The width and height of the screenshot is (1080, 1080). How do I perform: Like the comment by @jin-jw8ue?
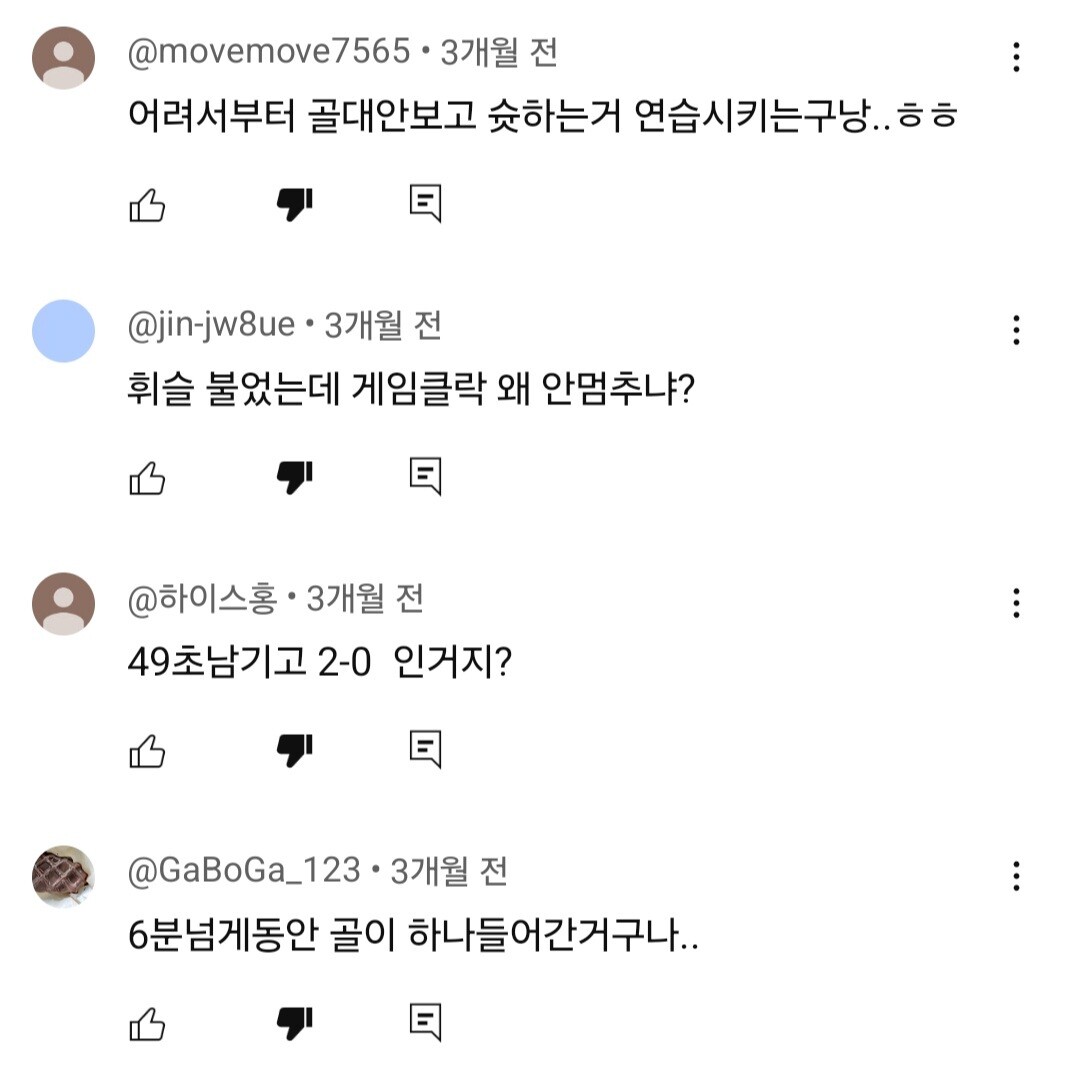click(147, 478)
